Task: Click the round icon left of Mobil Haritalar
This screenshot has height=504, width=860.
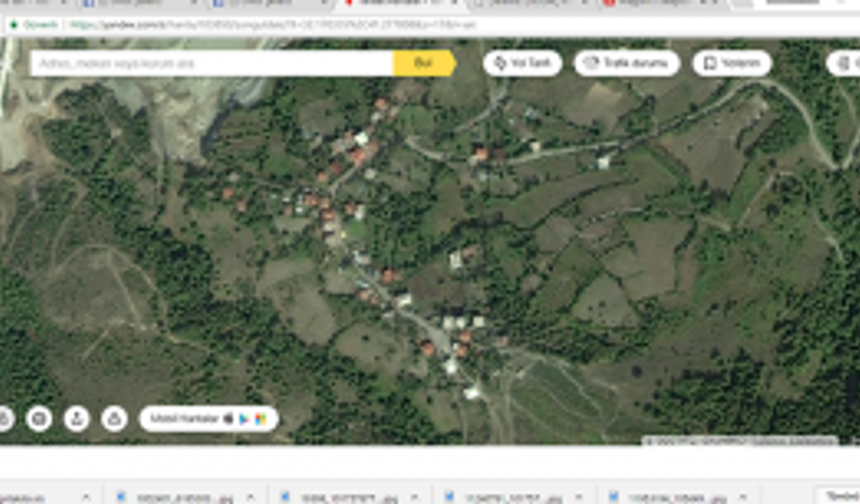Action: (x=114, y=419)
